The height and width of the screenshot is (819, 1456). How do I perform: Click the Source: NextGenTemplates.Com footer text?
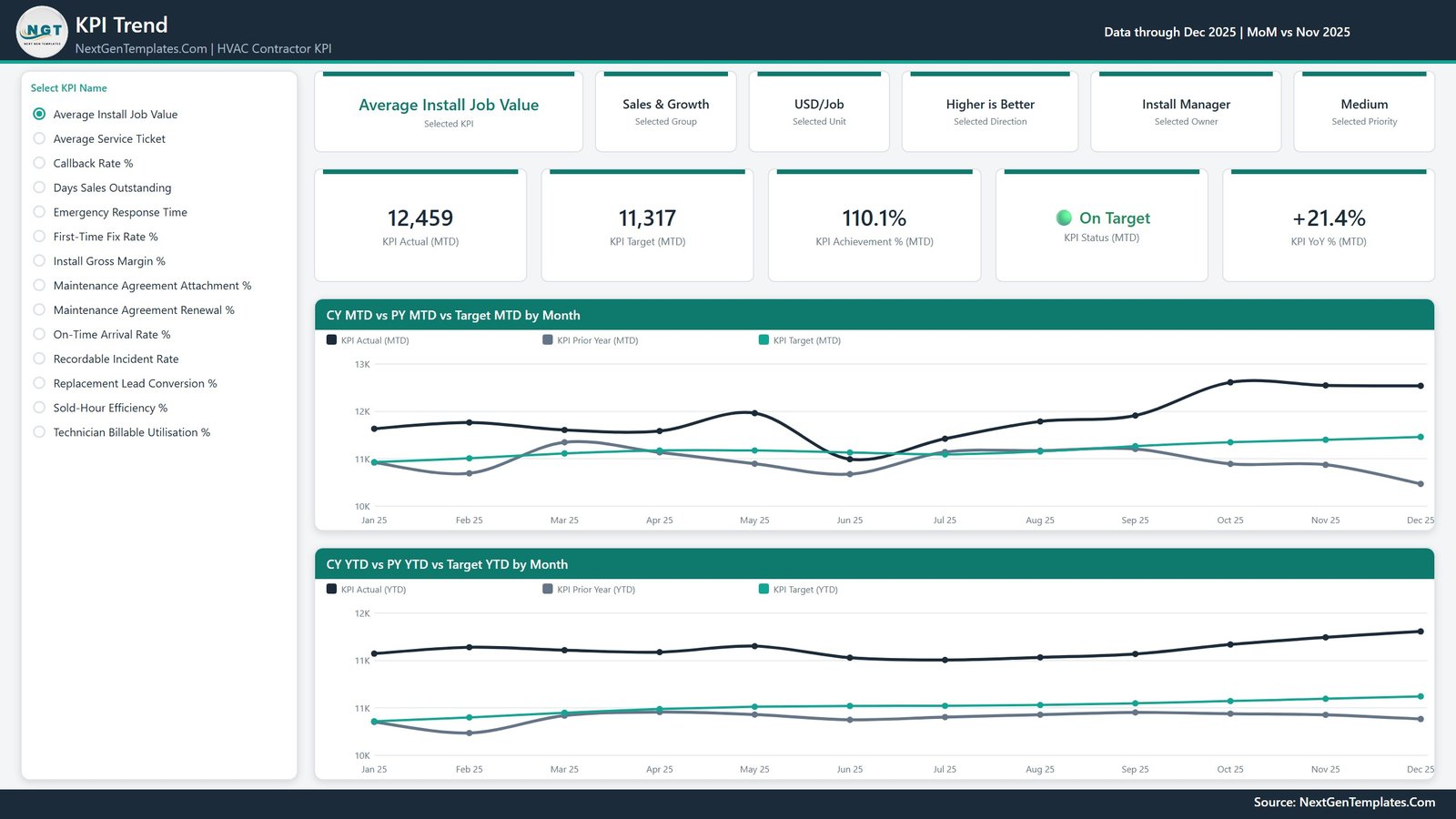coord(1344,802)
